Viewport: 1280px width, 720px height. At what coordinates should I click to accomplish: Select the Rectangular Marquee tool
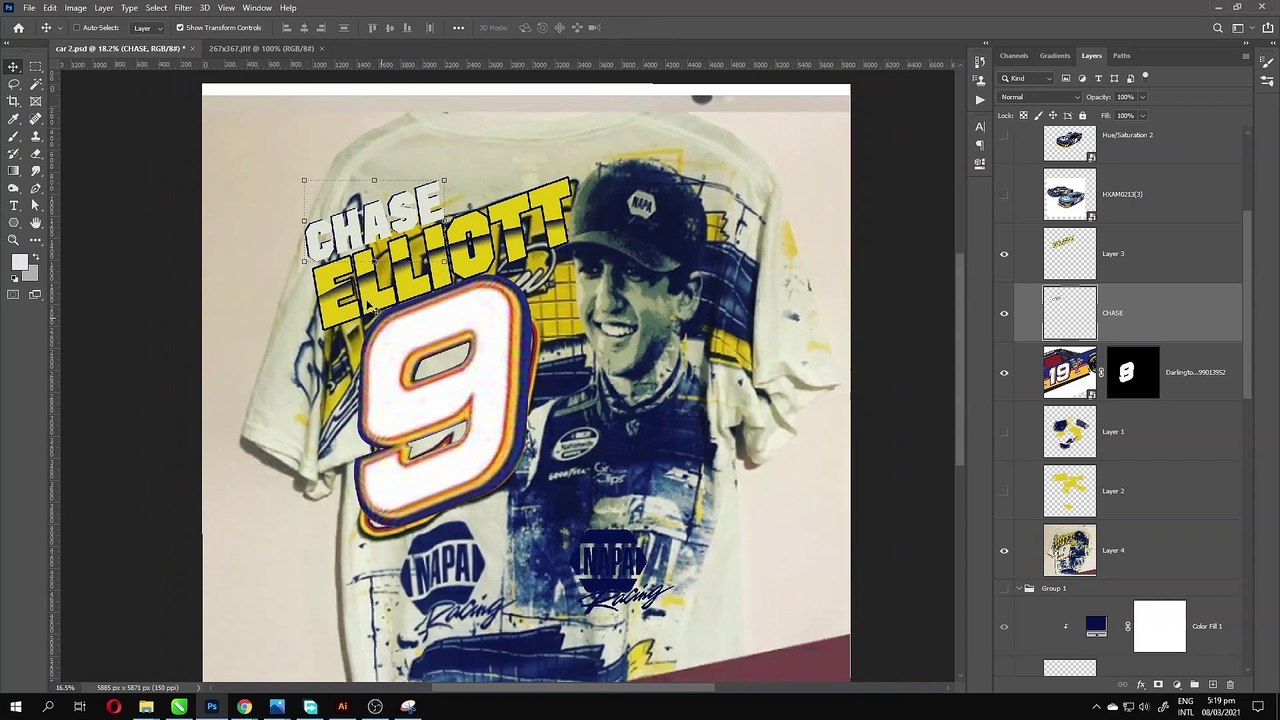coord(36,67)
